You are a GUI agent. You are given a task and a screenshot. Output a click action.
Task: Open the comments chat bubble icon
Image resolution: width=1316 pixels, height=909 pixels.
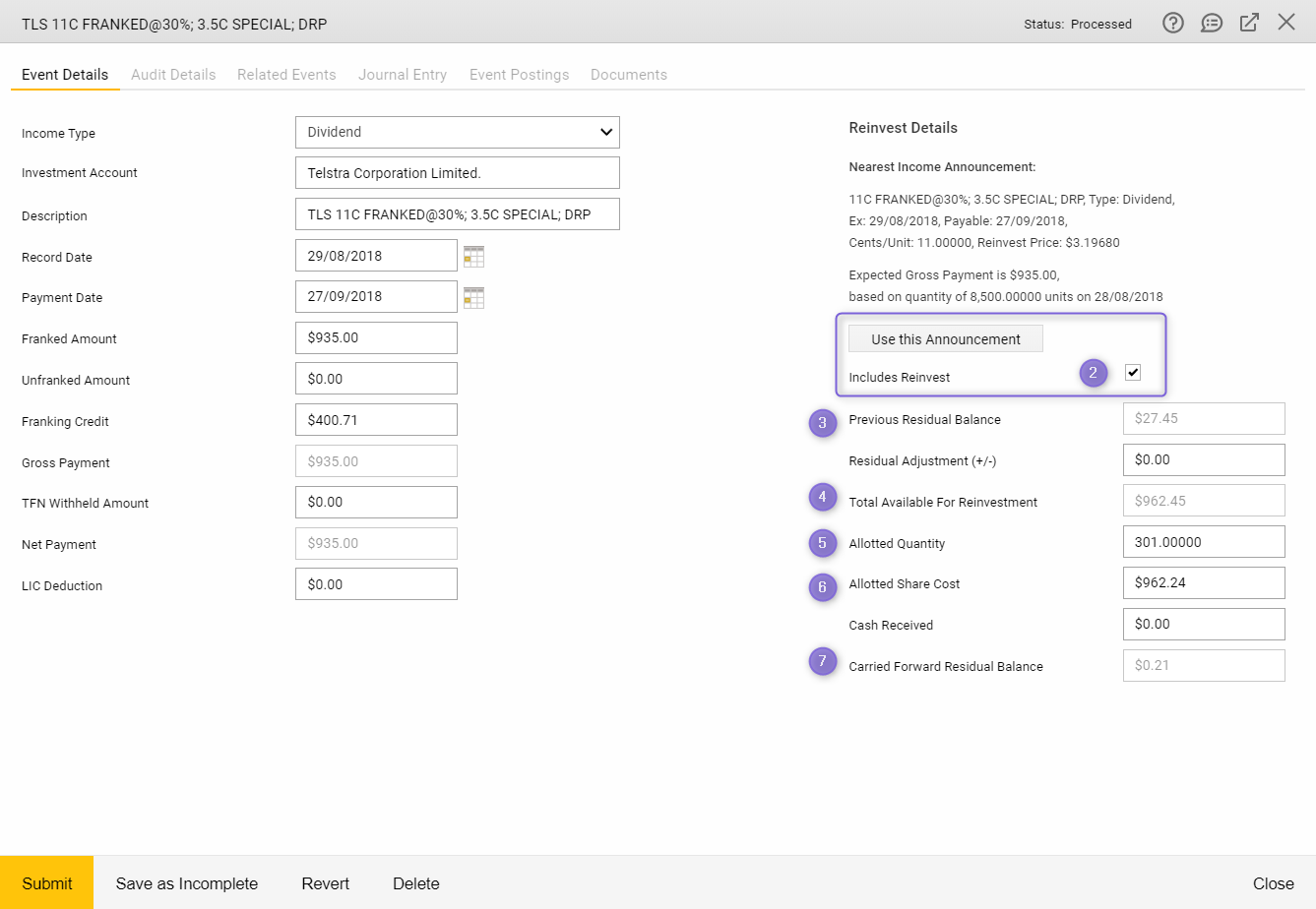tap(1212, 23)
